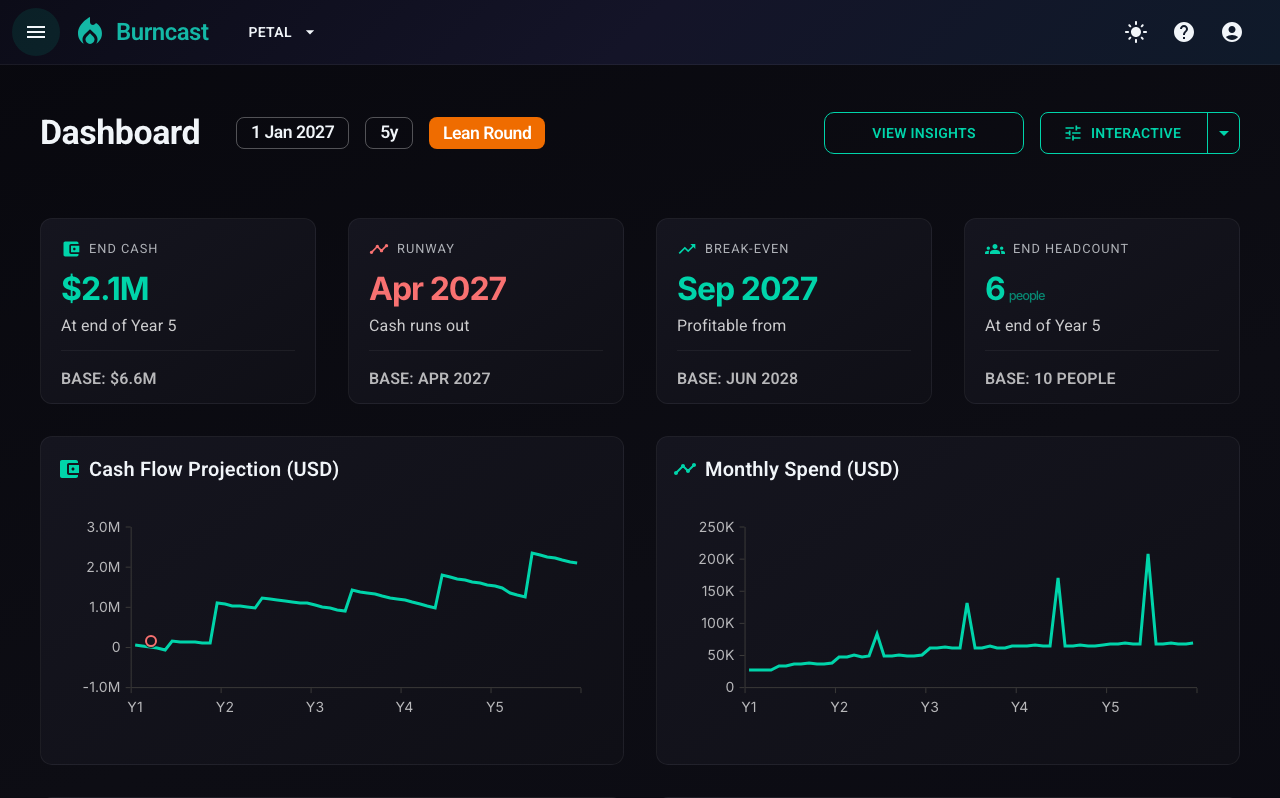Click the 1 Jan 2027 start date chip
This screenshot has height=798, width=1280.
292,133
